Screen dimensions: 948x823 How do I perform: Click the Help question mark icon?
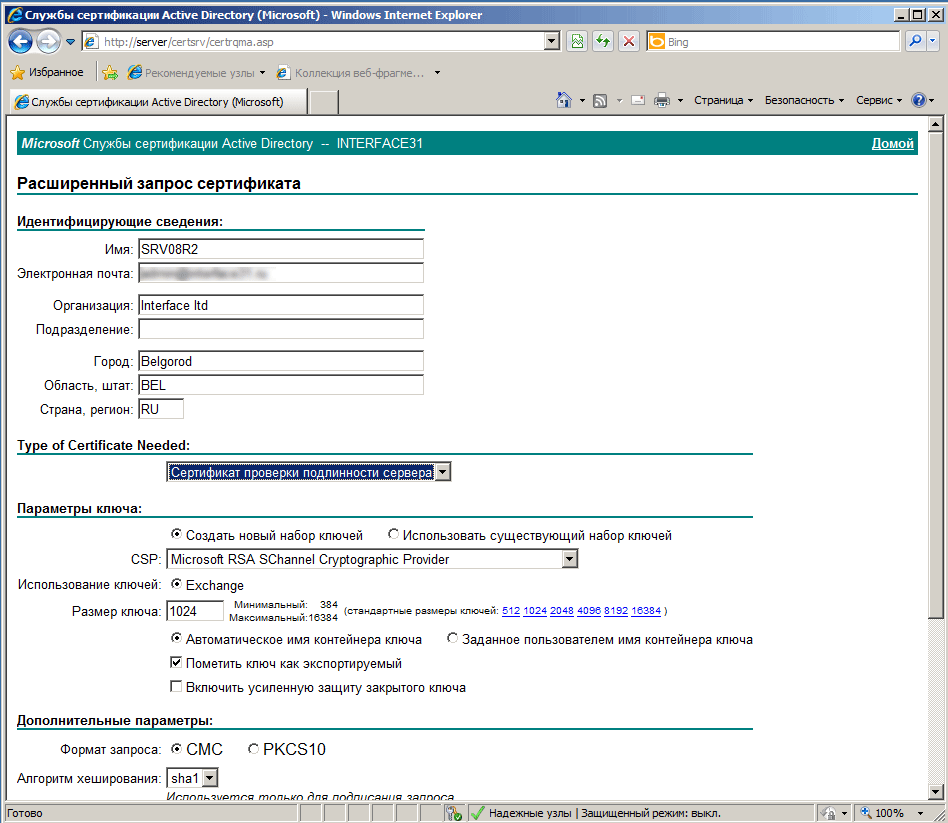918,100
